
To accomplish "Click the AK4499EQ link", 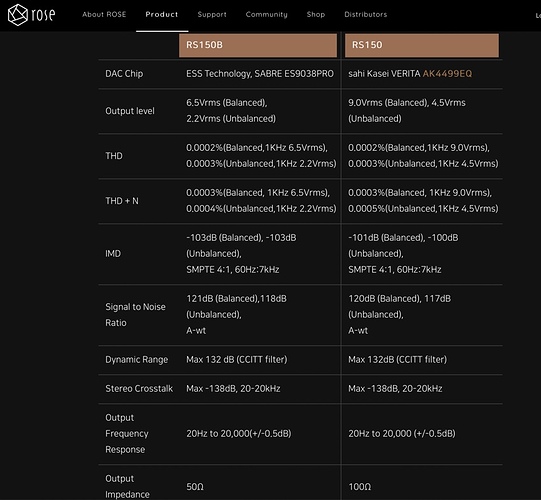I will pos(447,73).
